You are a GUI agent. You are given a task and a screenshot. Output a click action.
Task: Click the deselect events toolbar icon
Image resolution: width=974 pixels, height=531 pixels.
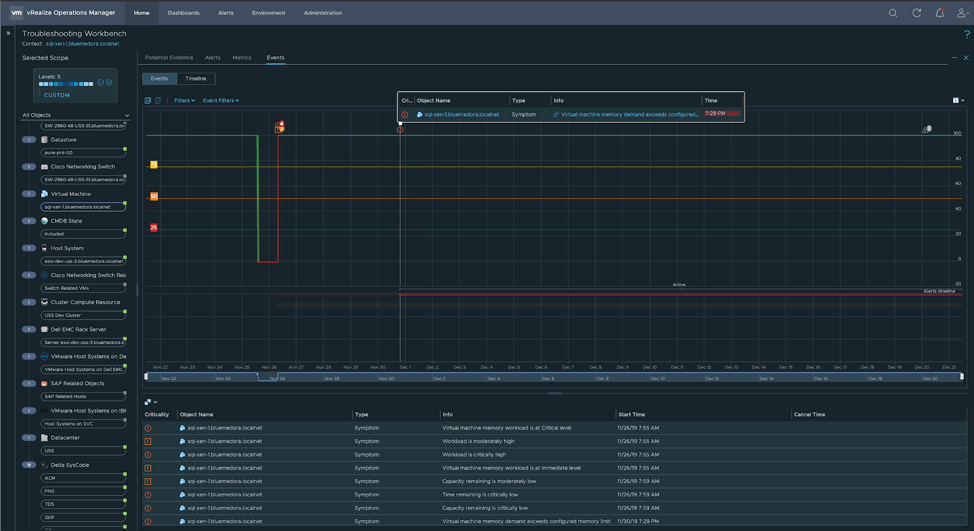[158, 101]
